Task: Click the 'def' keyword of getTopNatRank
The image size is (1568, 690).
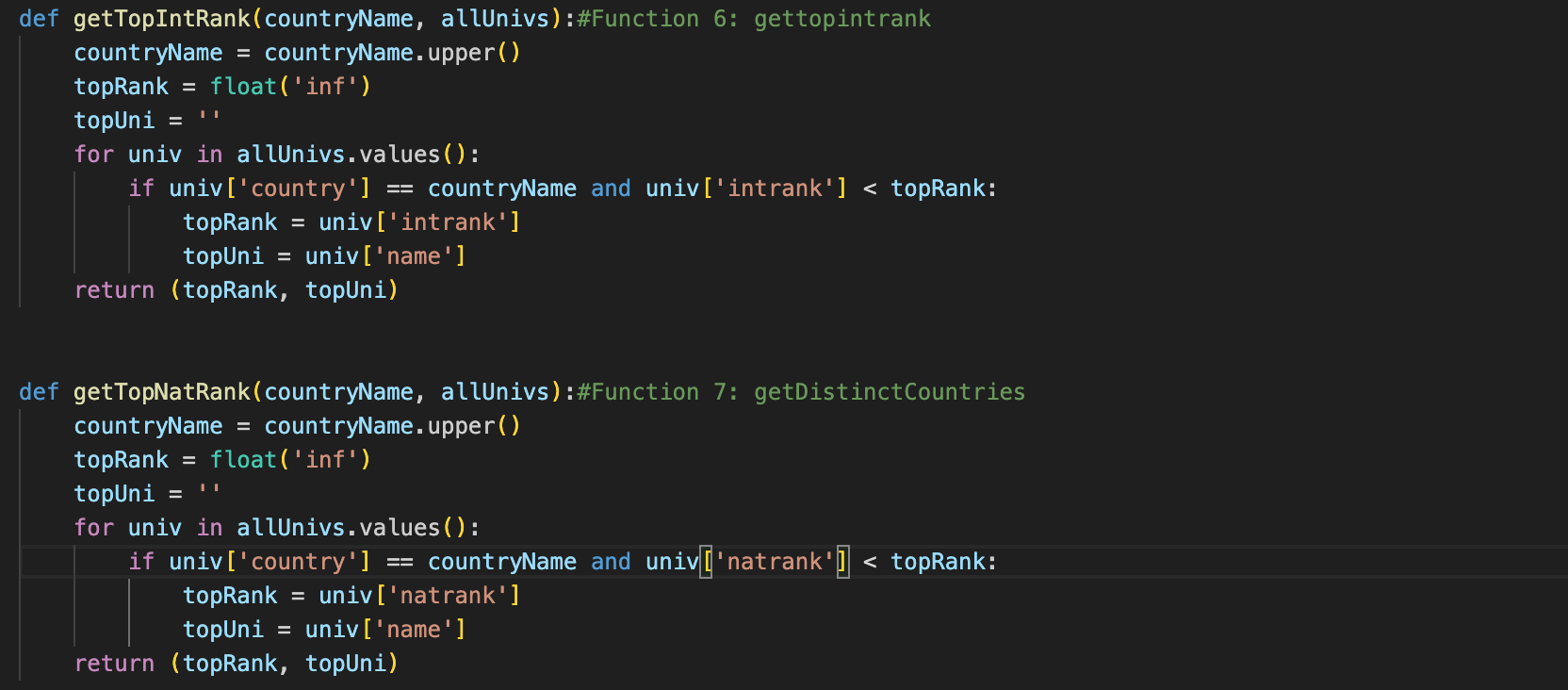Action: pos(39,392)
